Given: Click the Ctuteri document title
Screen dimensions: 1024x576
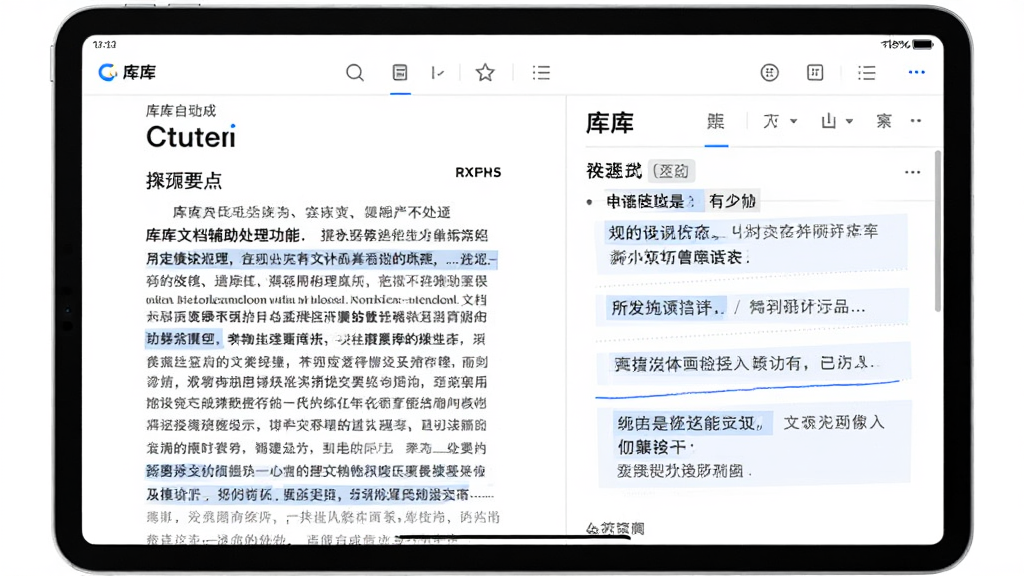Looking at the screenshot, I should pos(191,137).
